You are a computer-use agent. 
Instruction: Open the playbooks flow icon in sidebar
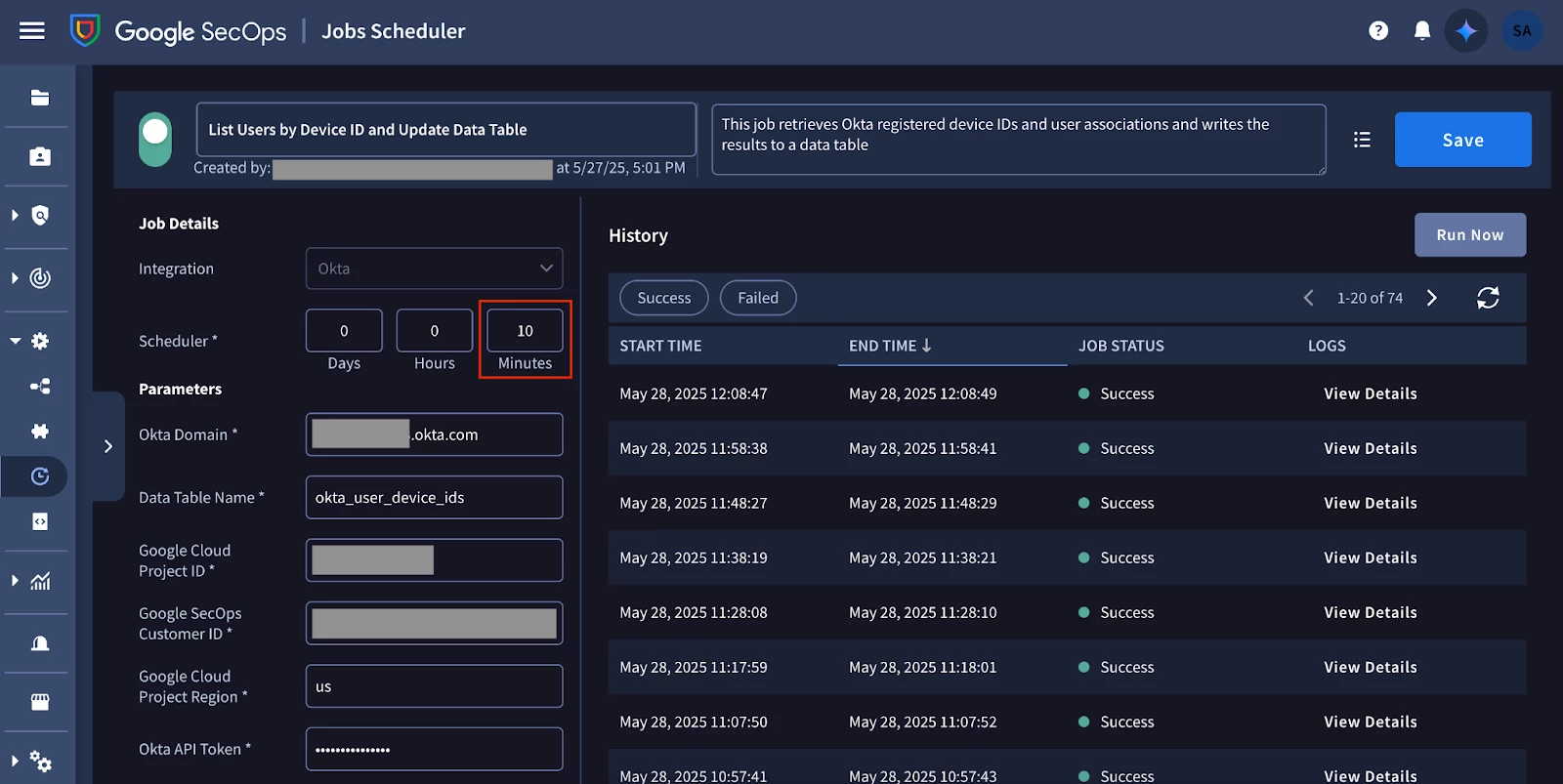[40, 387]
